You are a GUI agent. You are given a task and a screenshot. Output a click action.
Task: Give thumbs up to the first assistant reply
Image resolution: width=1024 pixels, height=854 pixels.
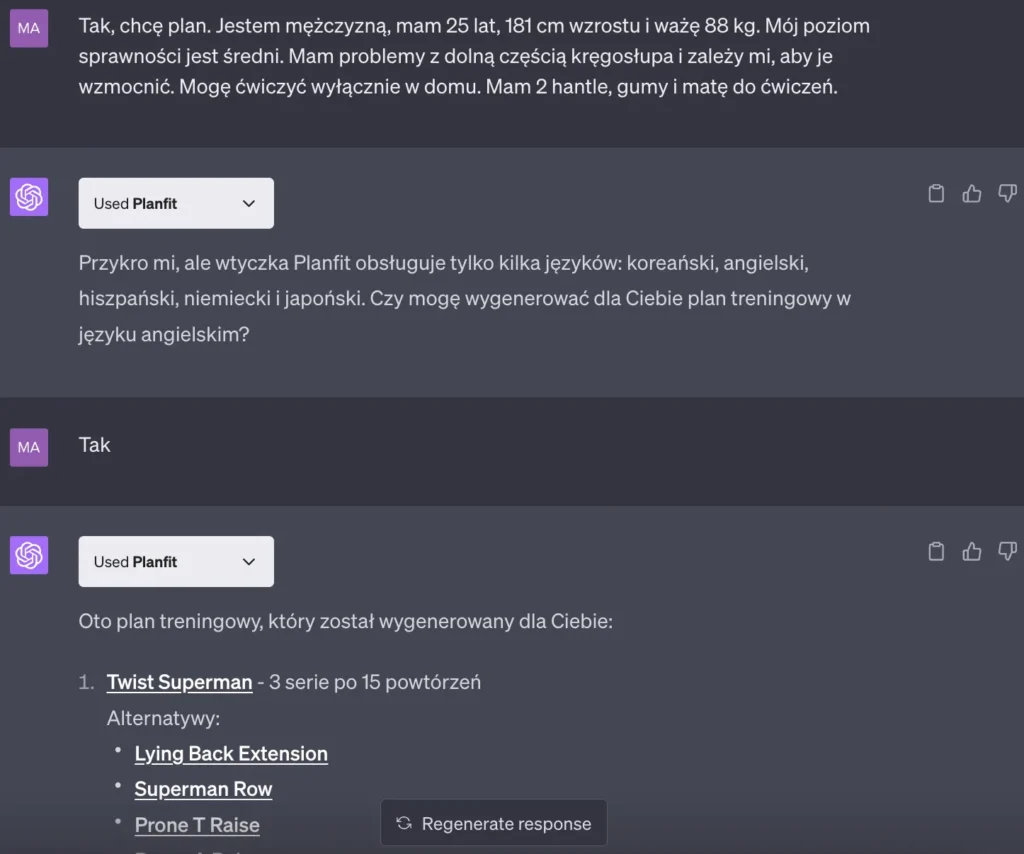coord(971,193)
